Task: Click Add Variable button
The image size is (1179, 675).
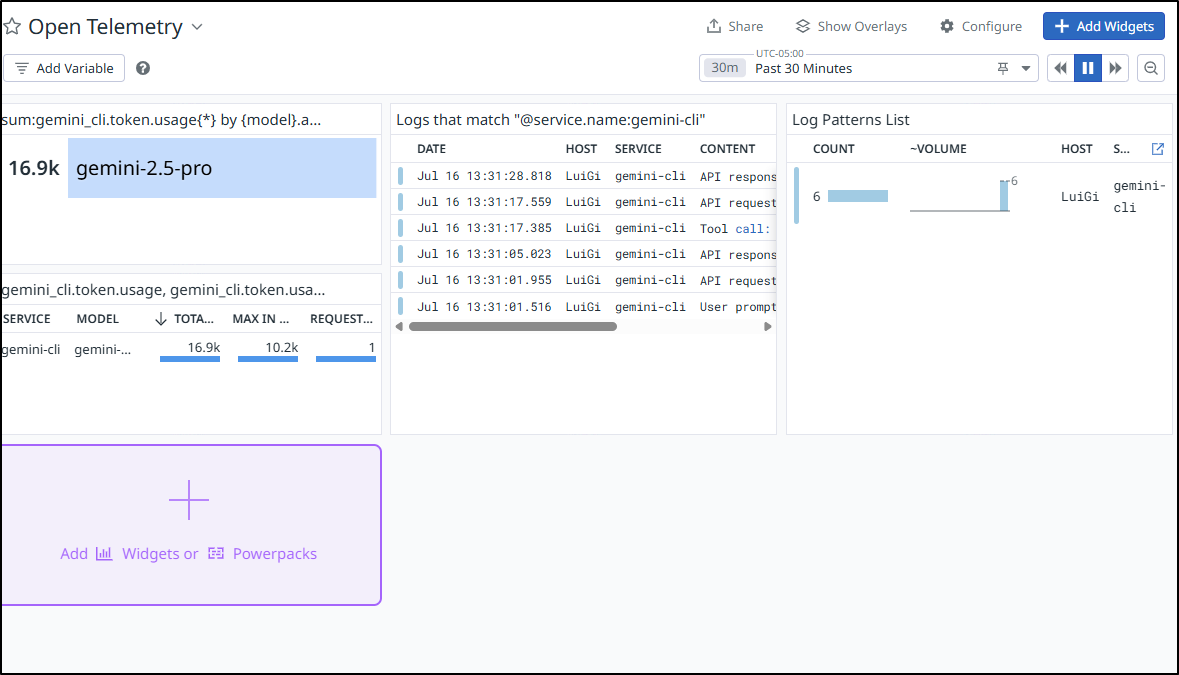Action: [x=64, y=68]
